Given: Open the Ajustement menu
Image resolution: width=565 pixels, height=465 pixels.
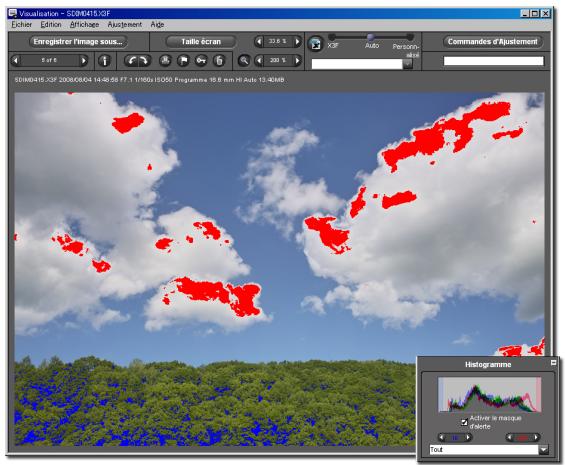Looking at the screenshot, I should pos(125,25).
